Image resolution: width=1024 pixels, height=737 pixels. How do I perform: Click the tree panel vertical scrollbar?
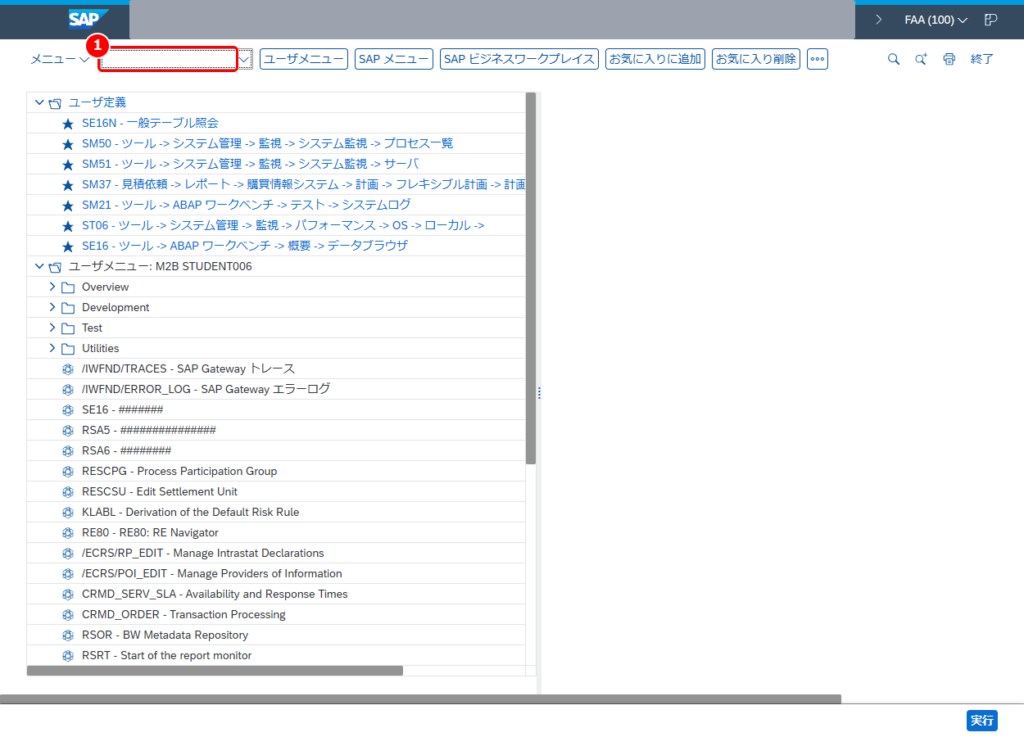(531, 279)
